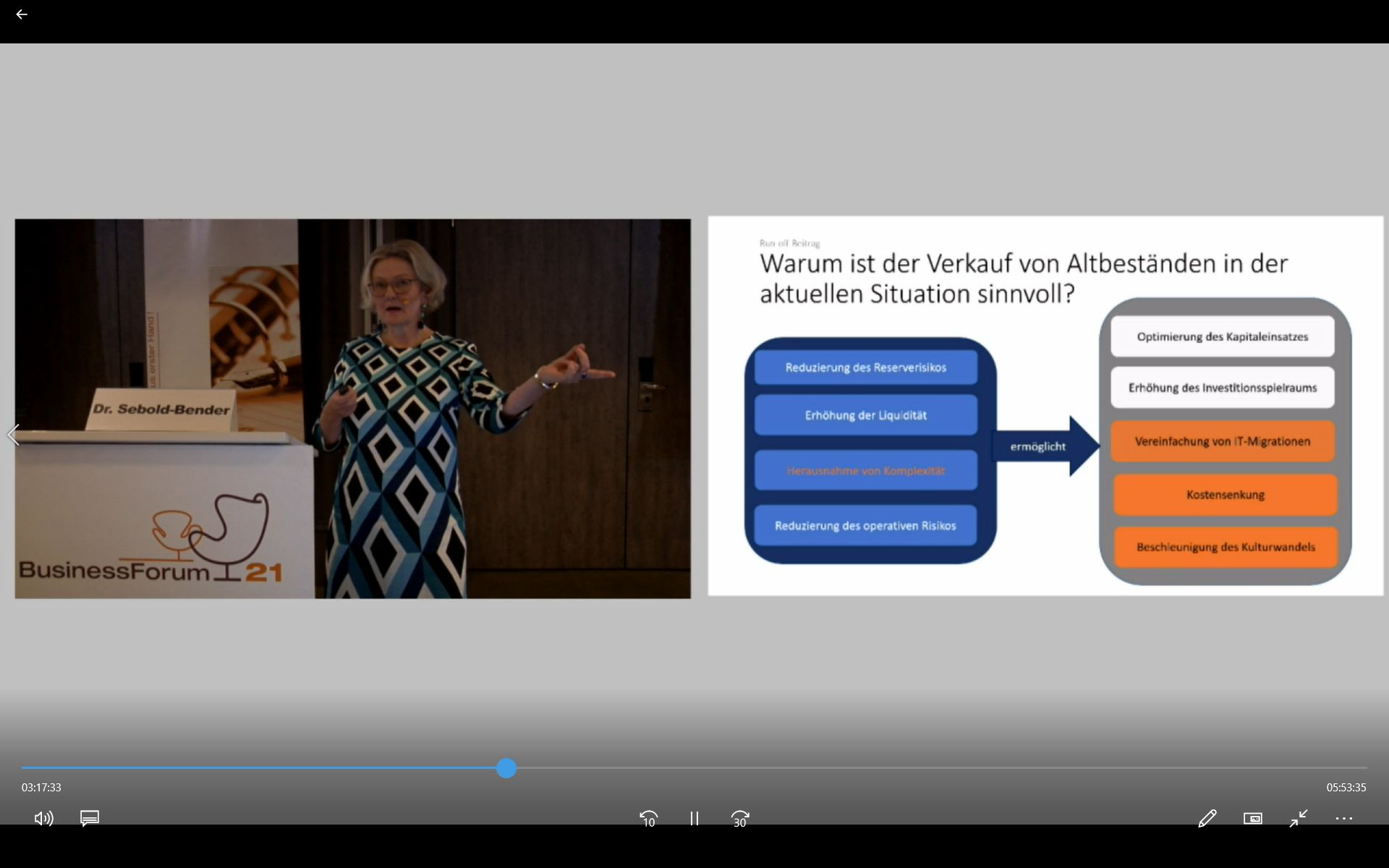This screenshot has height=868, width=1389.
Task: Pause the video playback
Action: tap(694, 818)
